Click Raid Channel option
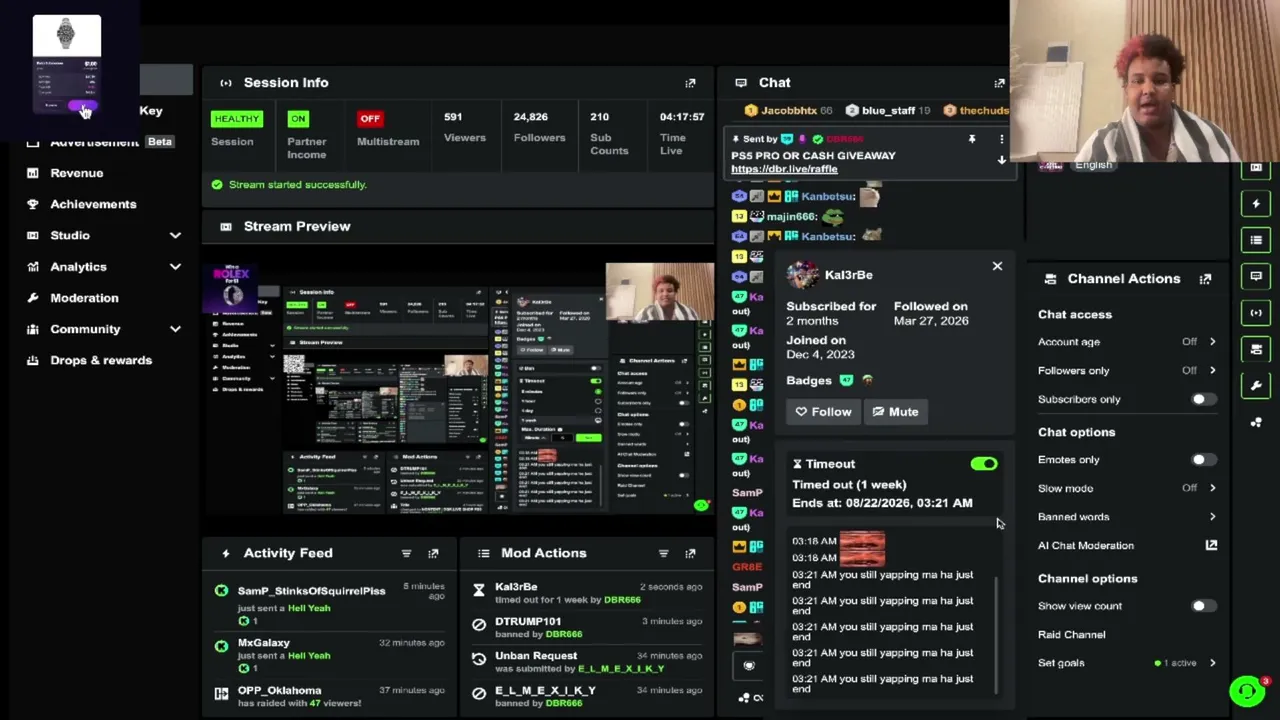This screenshot has height=720, width=1280. (1072, 635)
